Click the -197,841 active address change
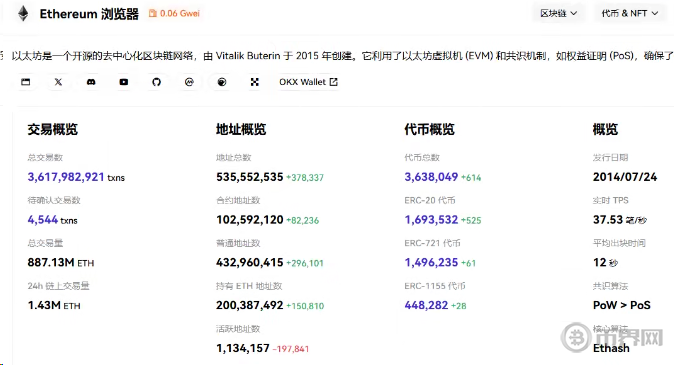Screen dimensions: 674x365 291,349
